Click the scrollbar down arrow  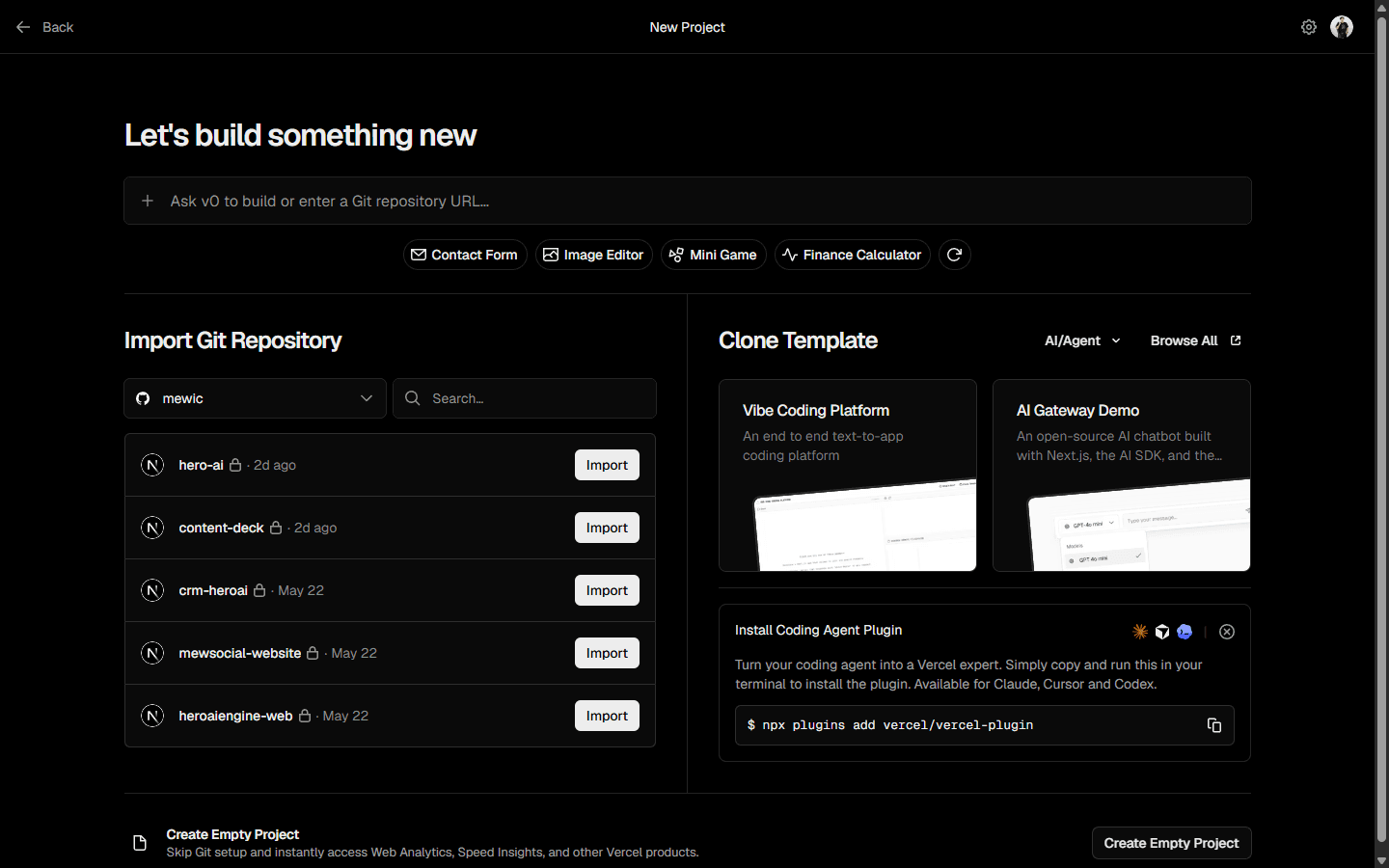(1381, 860)
